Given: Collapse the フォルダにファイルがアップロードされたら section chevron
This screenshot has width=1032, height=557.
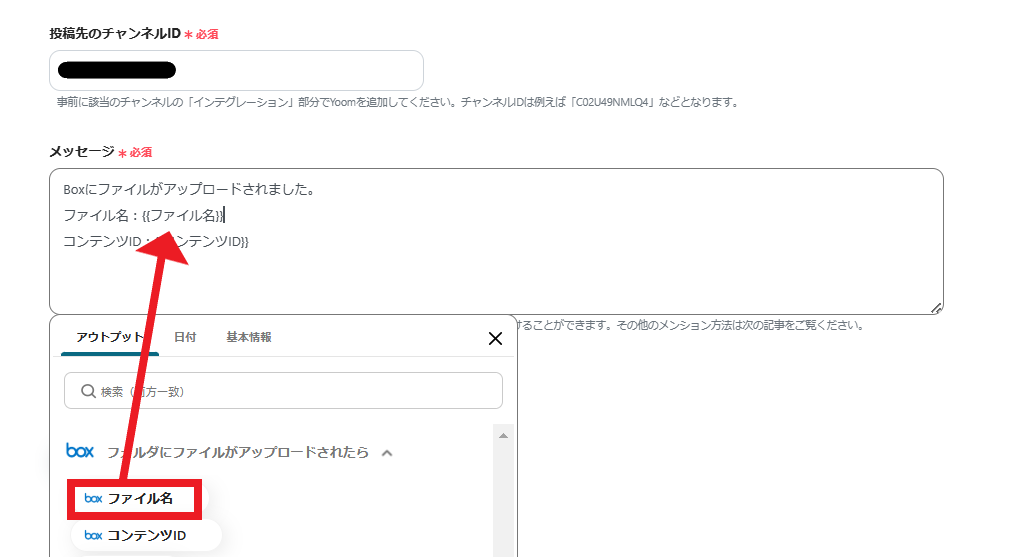Looking at the screenshot, I should pos(387,453).
